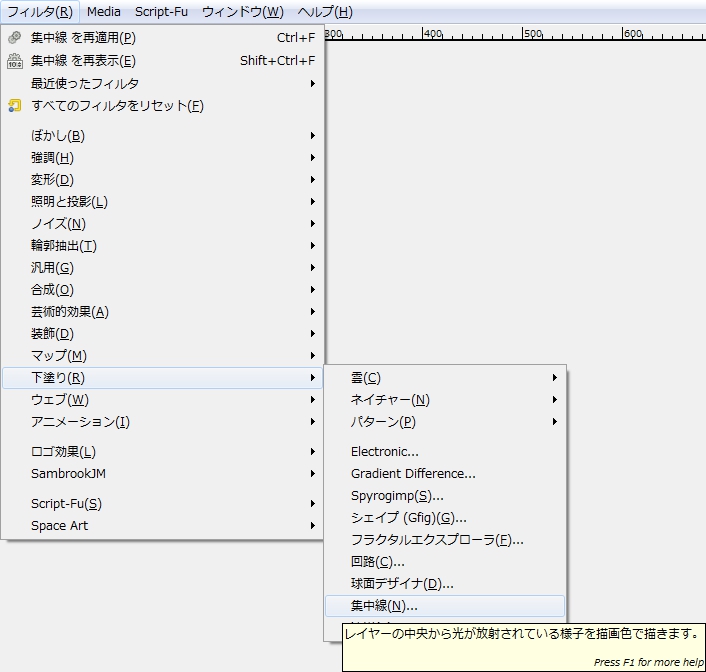The height and width of the screenshot is (672, 706).
Task: Select すべてのフィルタをリセット(F)
Action: [x=162, y=106]
